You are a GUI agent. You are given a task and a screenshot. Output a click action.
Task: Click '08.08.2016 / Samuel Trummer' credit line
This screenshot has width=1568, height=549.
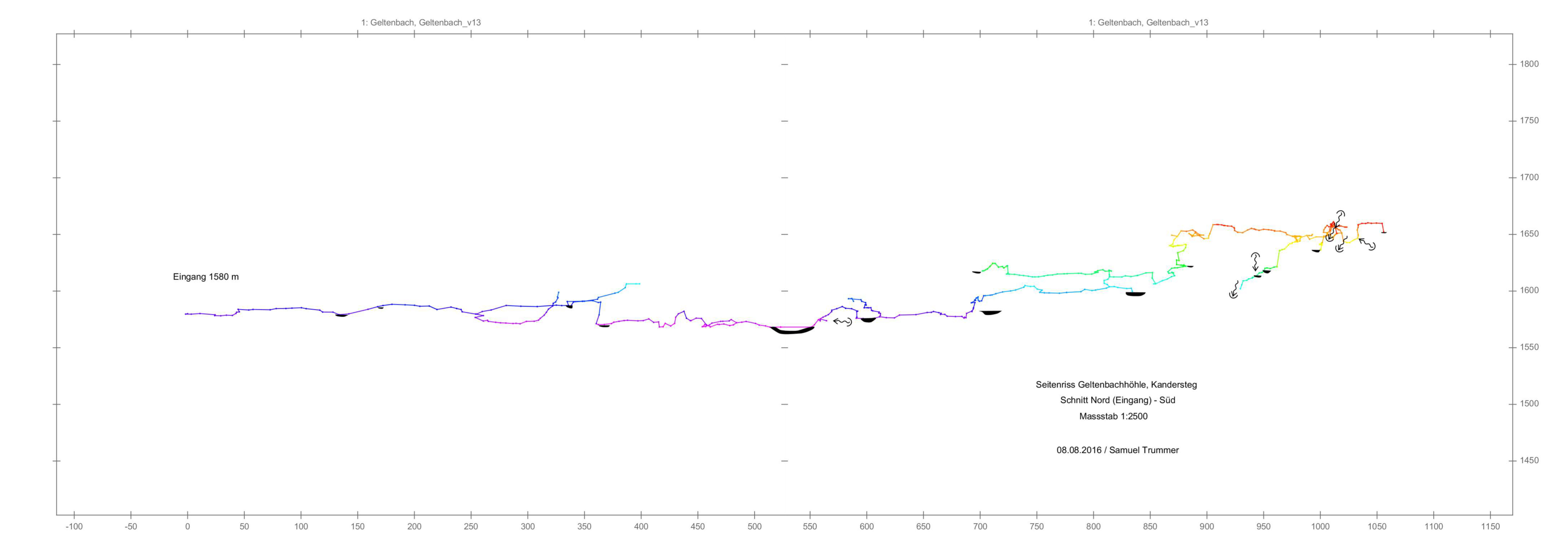tap(1118, 450)
